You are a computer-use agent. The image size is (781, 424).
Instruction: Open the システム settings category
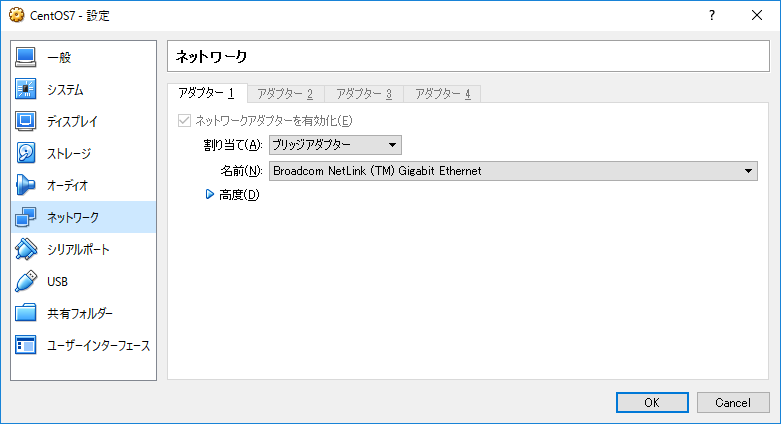83,89
